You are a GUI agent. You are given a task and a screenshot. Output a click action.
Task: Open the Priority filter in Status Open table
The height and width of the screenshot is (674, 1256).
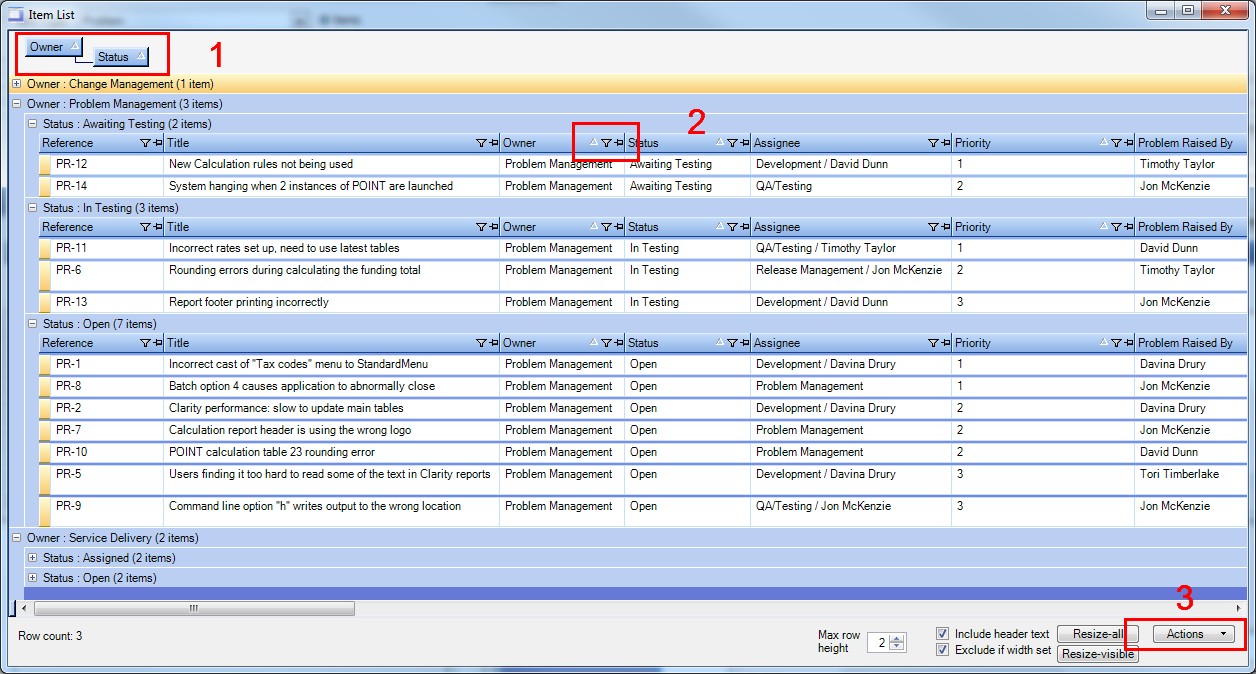point(1116,344)
